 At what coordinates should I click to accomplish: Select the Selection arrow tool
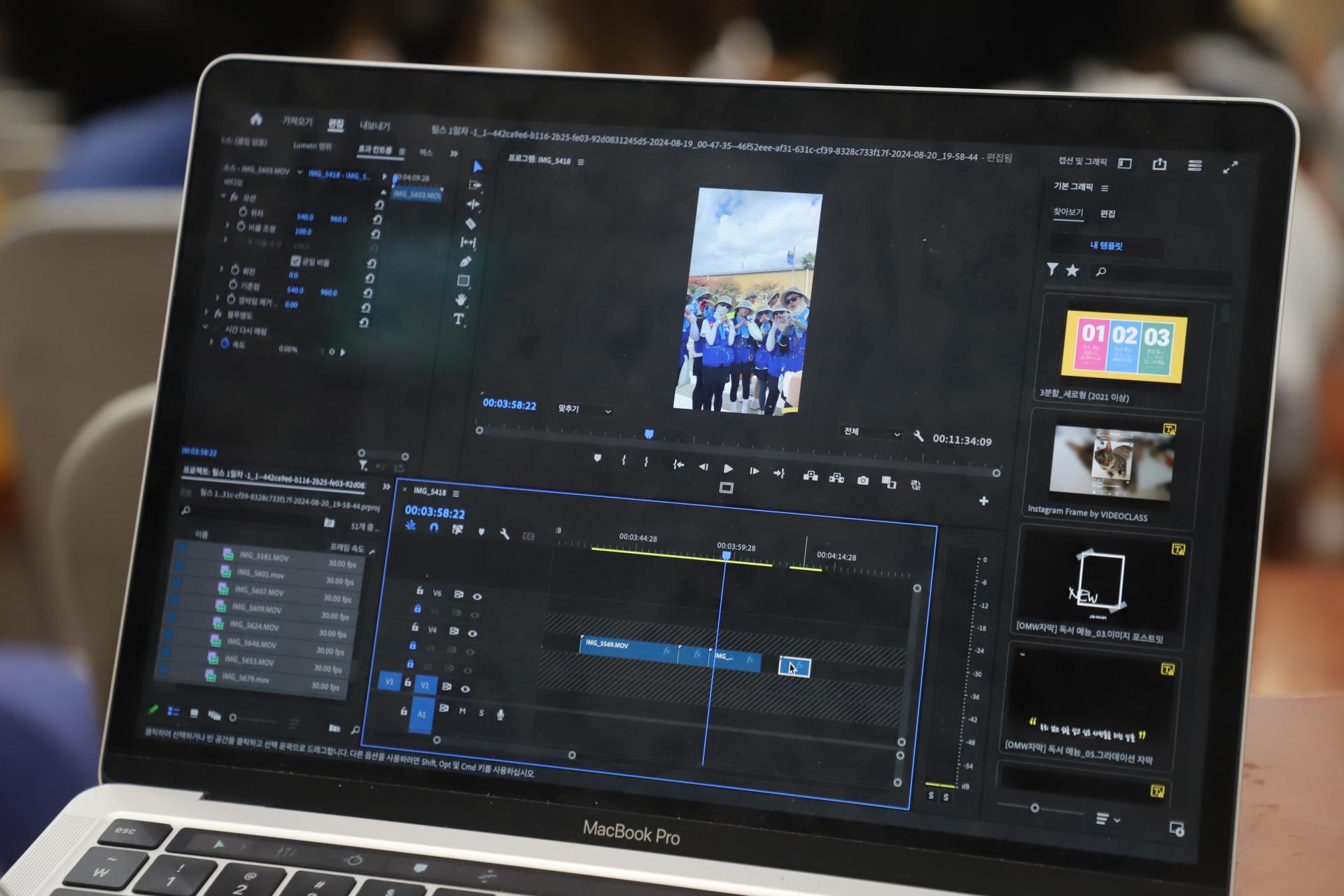(477, 167)
